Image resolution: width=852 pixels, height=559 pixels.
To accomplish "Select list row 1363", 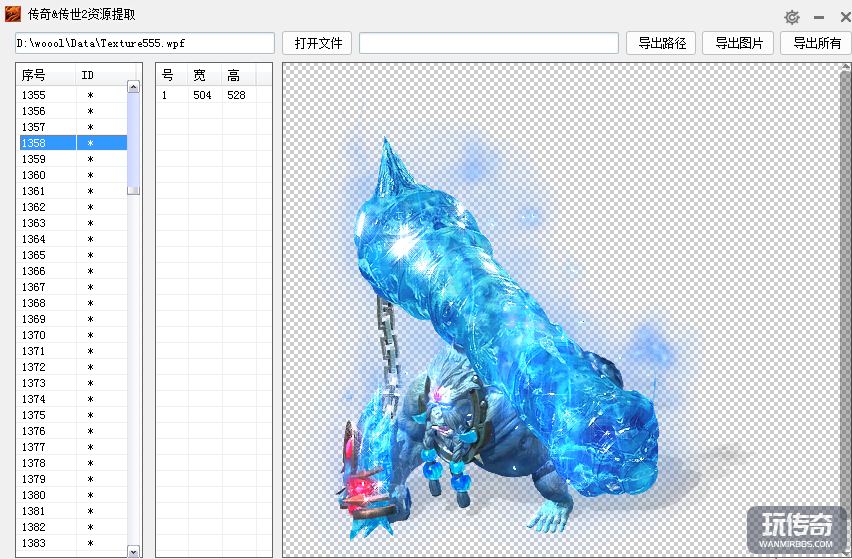I will click(73, 223).
